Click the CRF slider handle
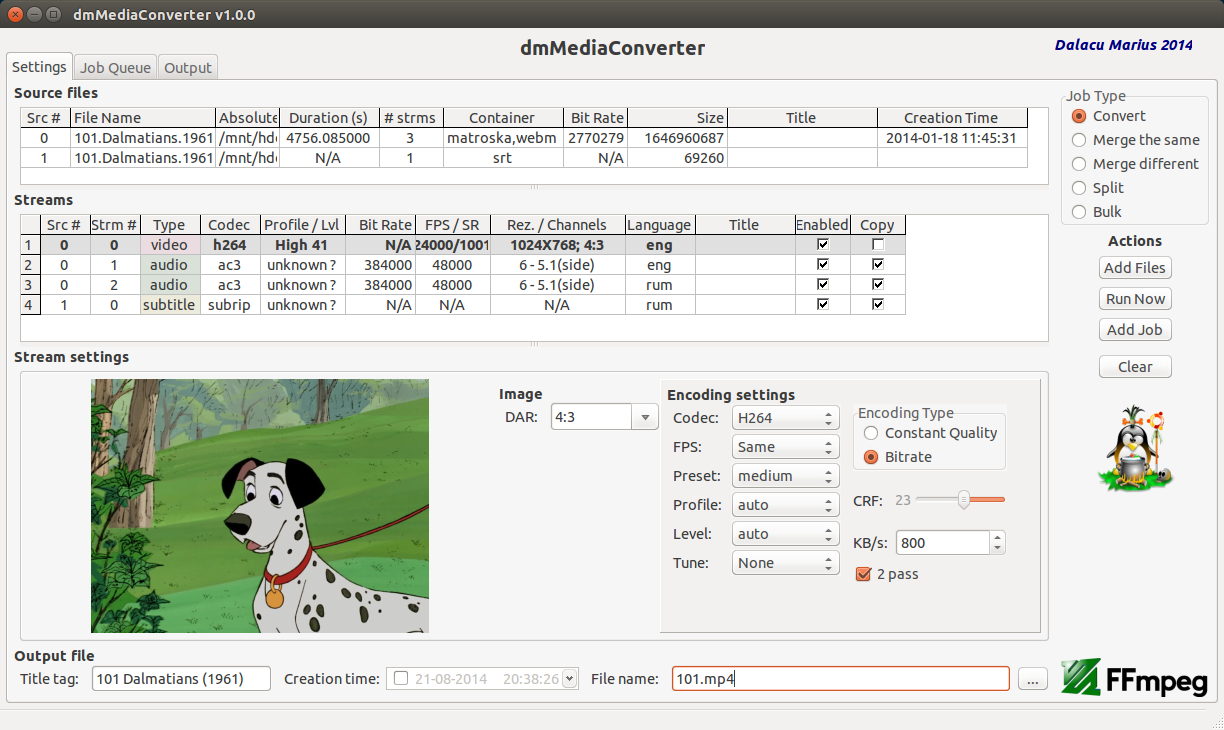This screenshot has width=1224, height=730. tap(963, 499)
